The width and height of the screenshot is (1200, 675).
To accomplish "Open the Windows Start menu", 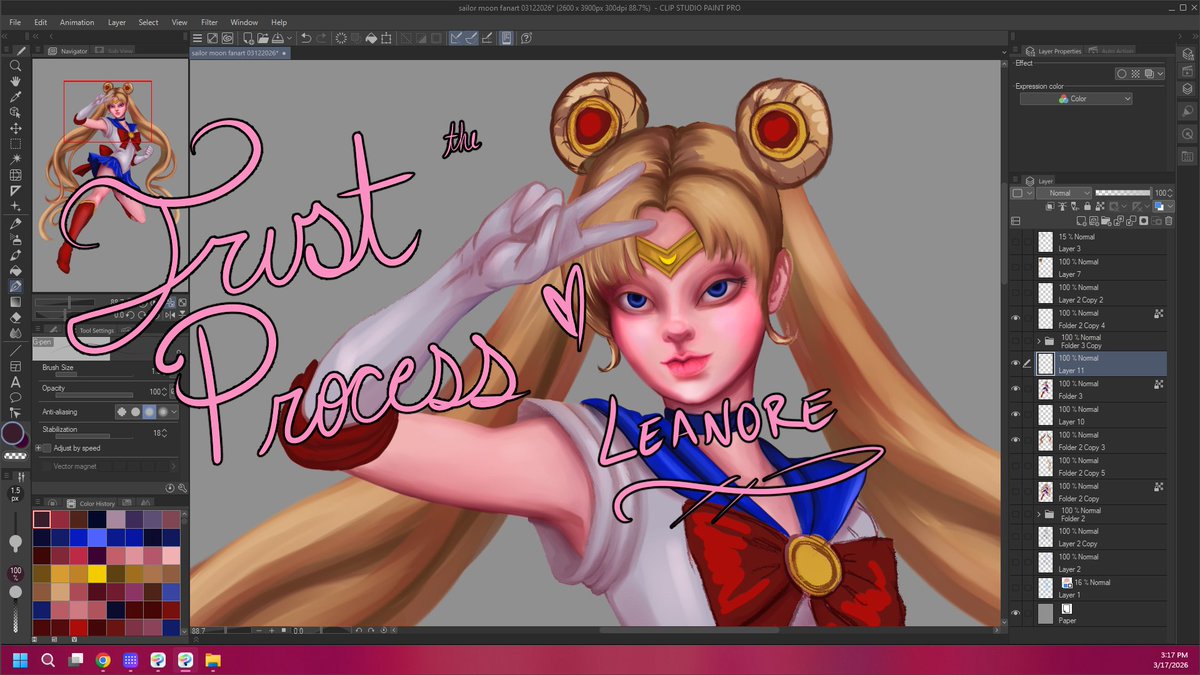I will pos(20,660).
